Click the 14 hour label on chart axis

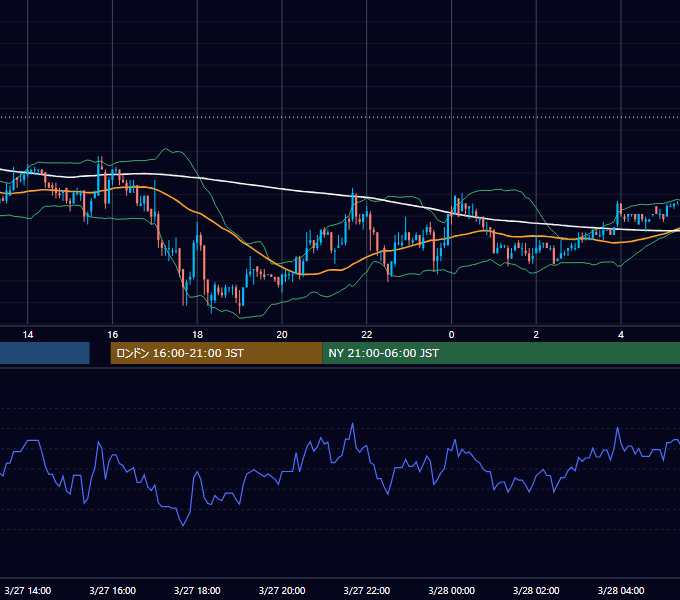click(28, 335)
